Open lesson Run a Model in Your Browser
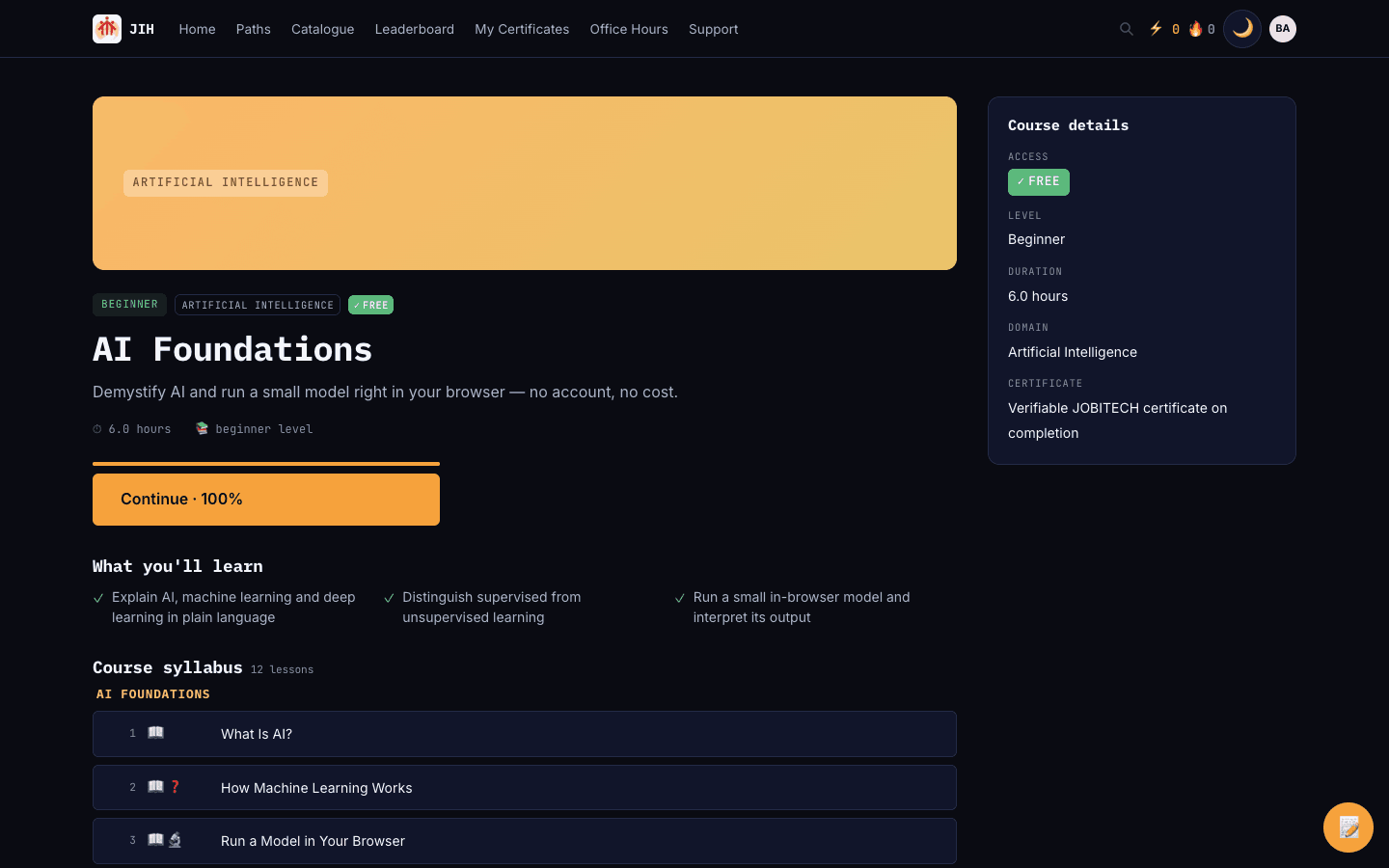 click(x=525, y=841)
